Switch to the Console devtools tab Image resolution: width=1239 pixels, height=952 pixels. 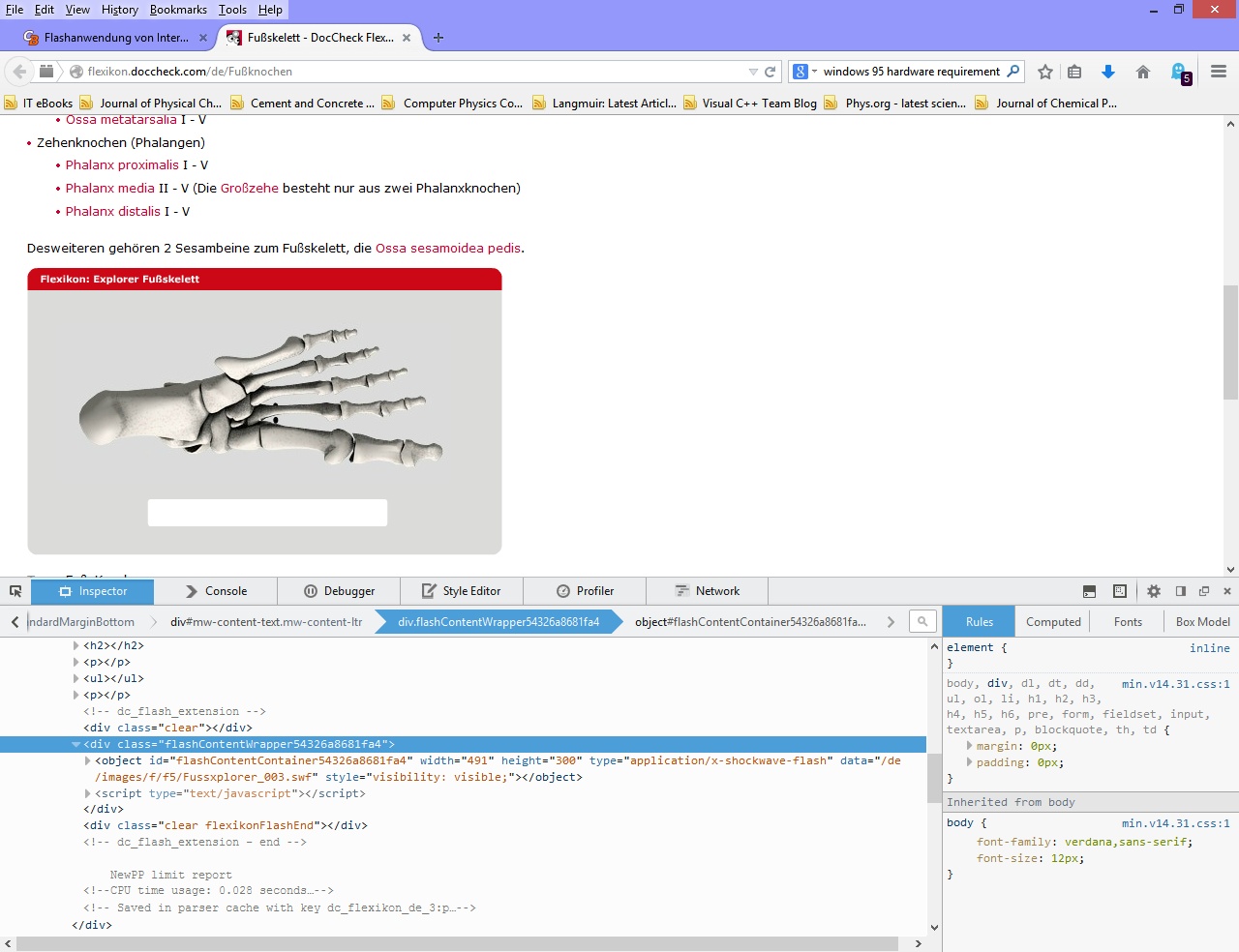216,591
